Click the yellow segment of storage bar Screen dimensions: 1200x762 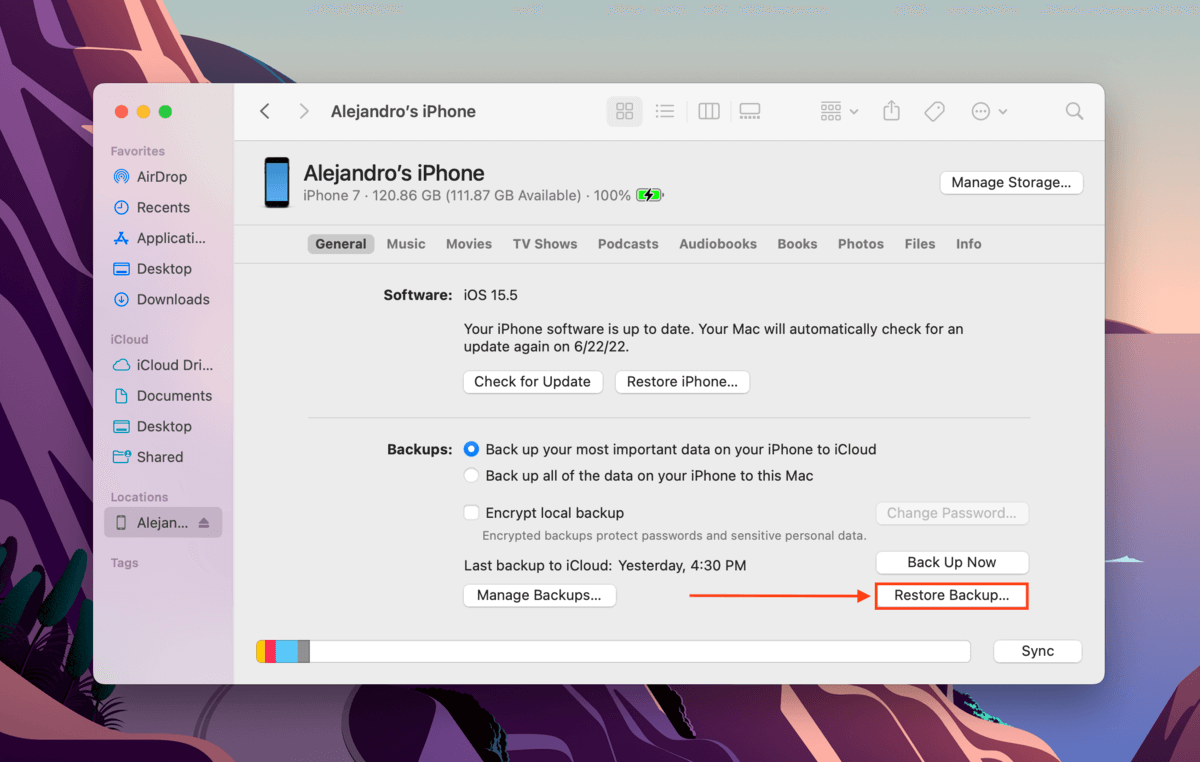click(x=261, y=651)
